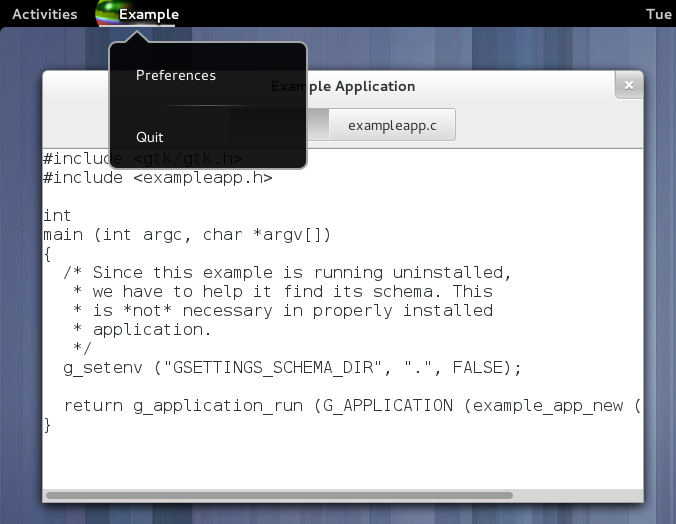Place cursor on main (int argc line

point(186,235)
